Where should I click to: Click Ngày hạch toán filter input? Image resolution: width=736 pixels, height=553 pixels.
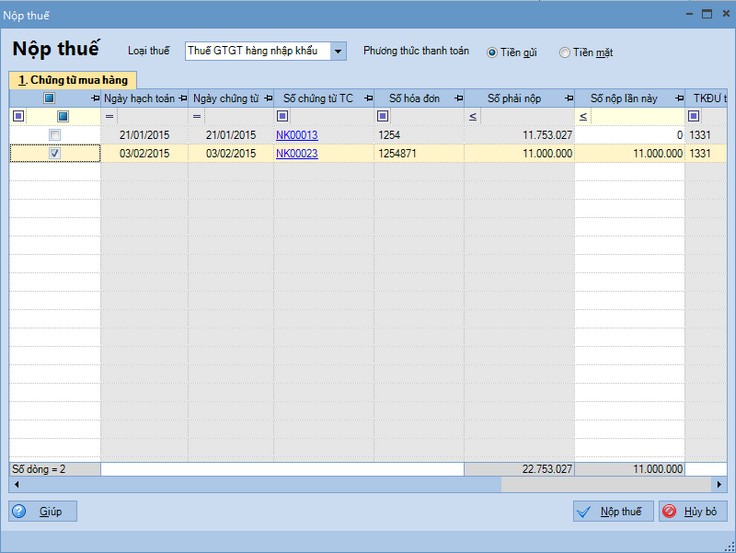(152, 116)
